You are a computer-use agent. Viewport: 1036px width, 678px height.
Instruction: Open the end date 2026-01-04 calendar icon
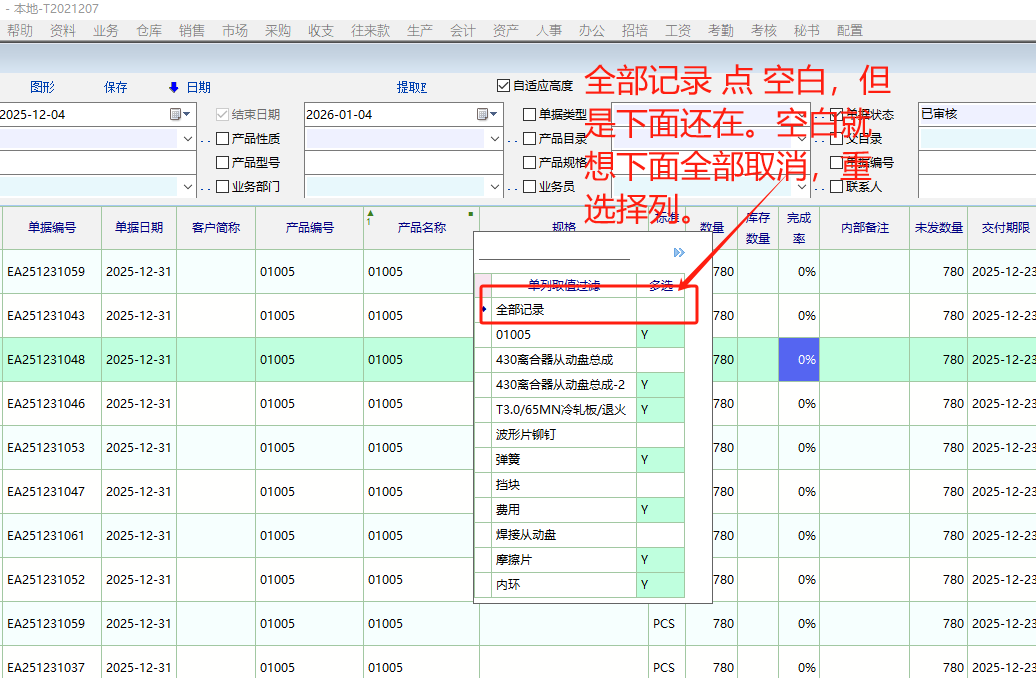pos(482,114)
